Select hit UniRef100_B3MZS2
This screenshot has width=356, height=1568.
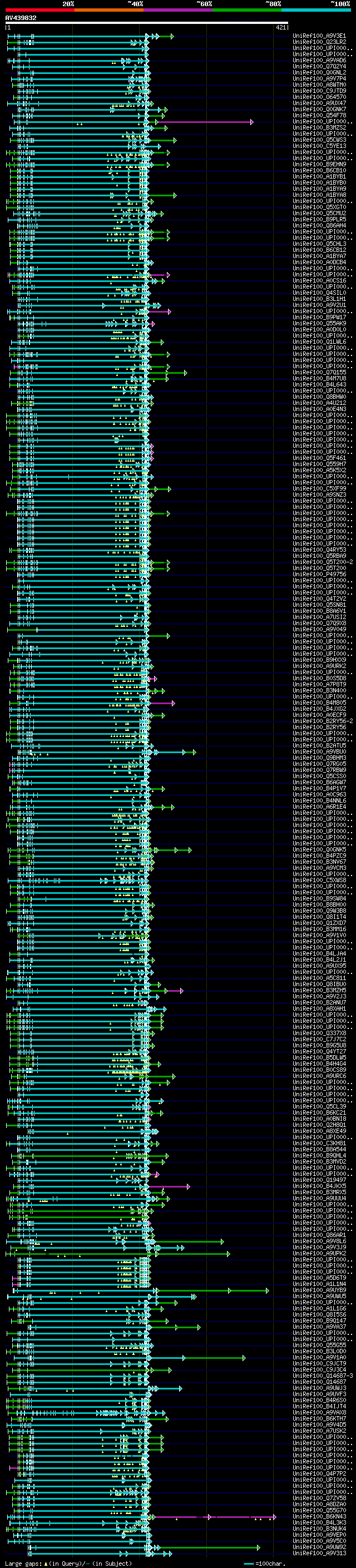pyautogui.click(x=319, y=127)
